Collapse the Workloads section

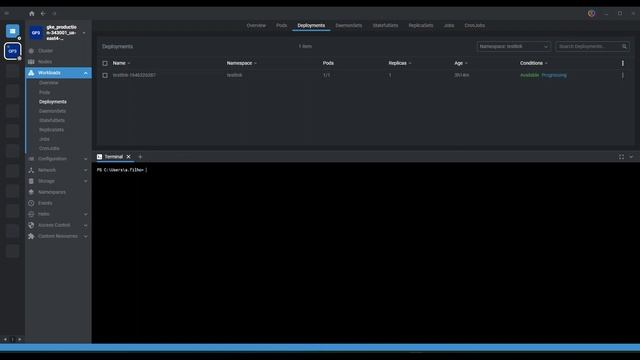click(x=86, y=73)
